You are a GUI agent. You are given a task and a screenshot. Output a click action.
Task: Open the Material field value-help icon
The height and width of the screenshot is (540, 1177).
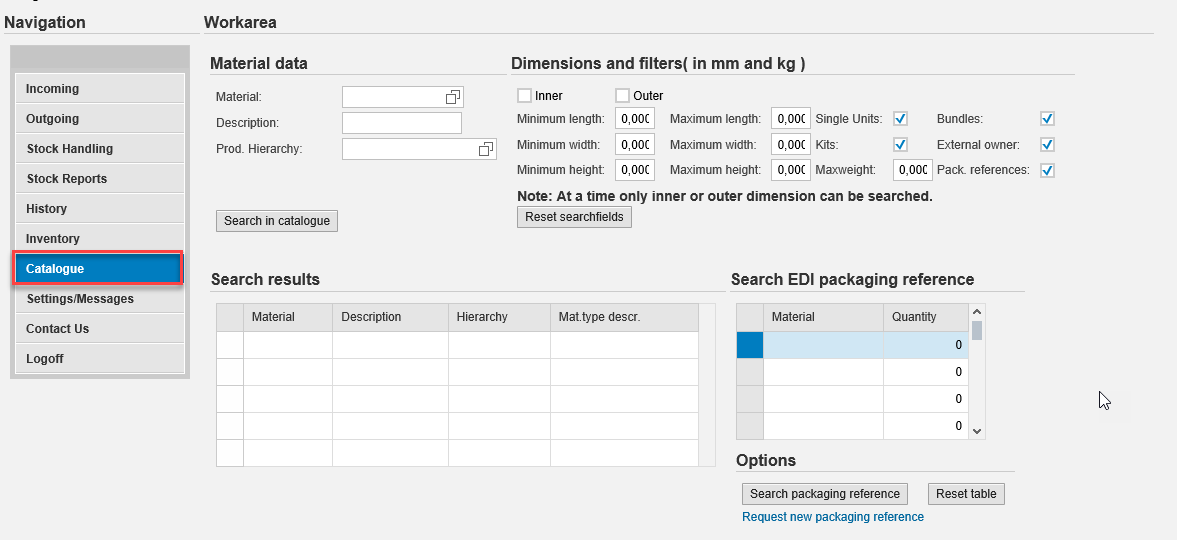[x=453, y=97]
